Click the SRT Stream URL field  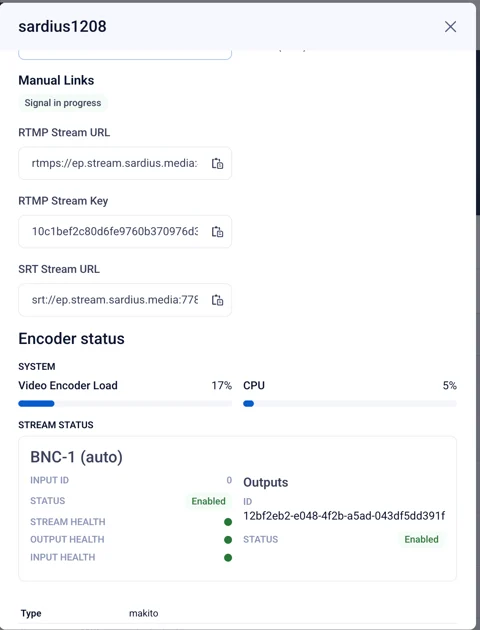tap(125, 300)
